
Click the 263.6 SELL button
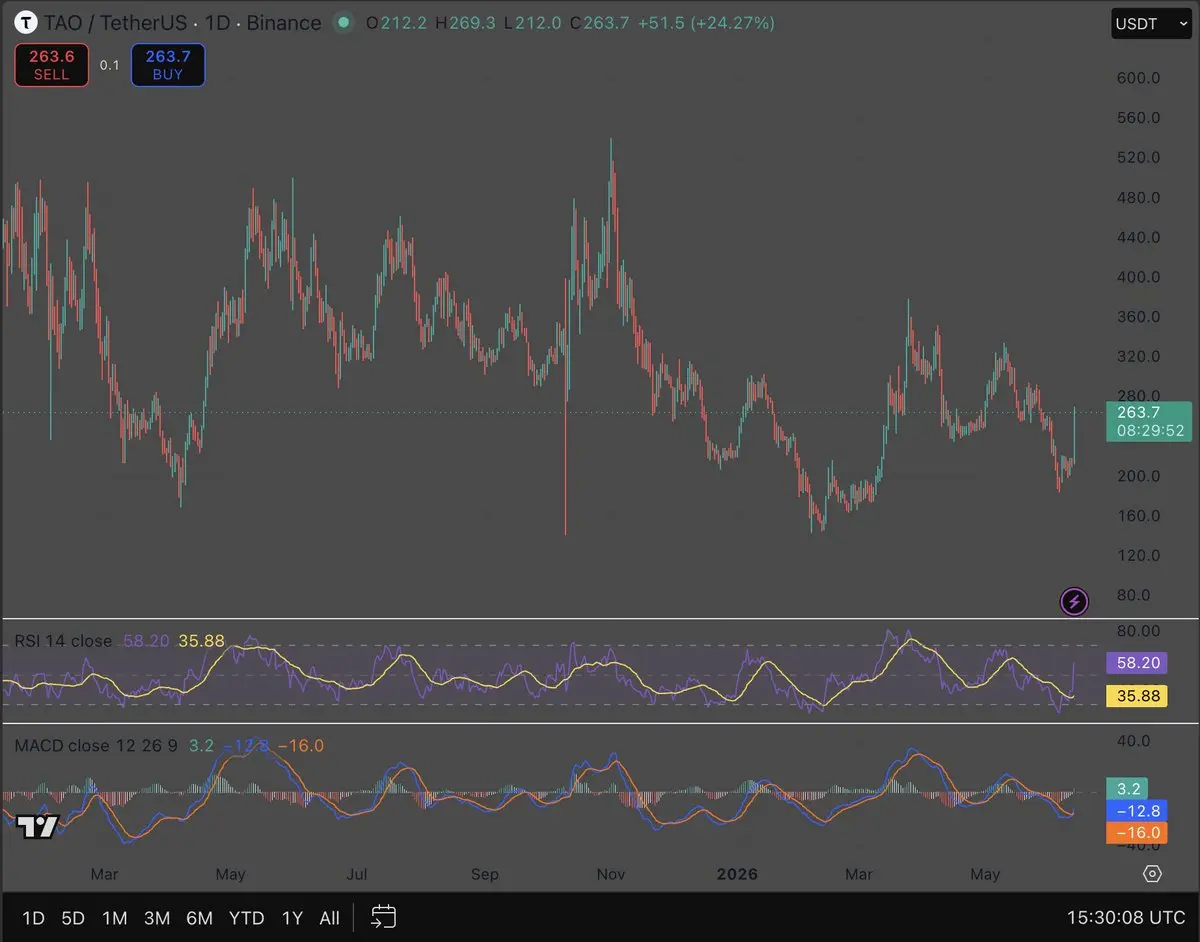pyautogui.click(x=52, y=65)
